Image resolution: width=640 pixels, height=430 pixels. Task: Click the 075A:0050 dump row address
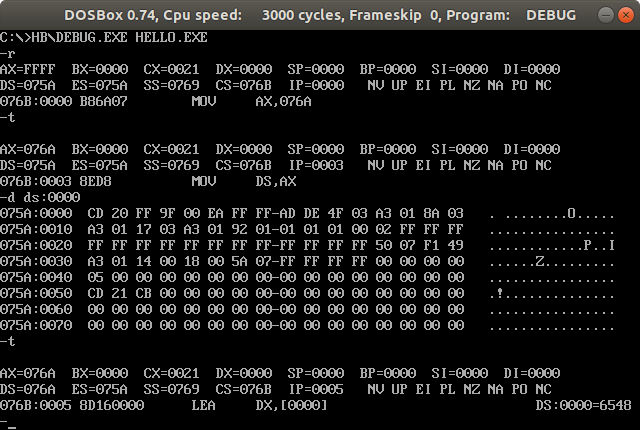(36, 293)
